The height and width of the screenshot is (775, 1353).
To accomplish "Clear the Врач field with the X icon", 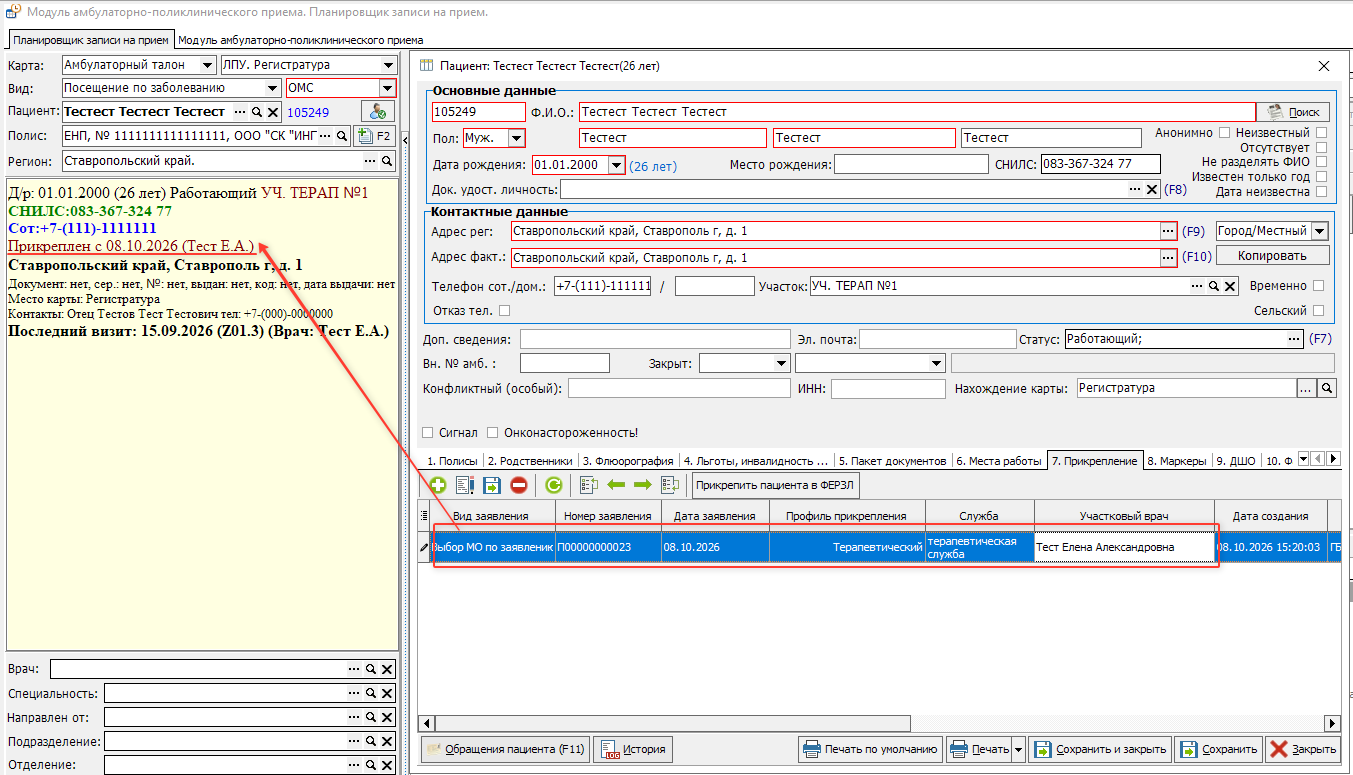I will (387, 669).
